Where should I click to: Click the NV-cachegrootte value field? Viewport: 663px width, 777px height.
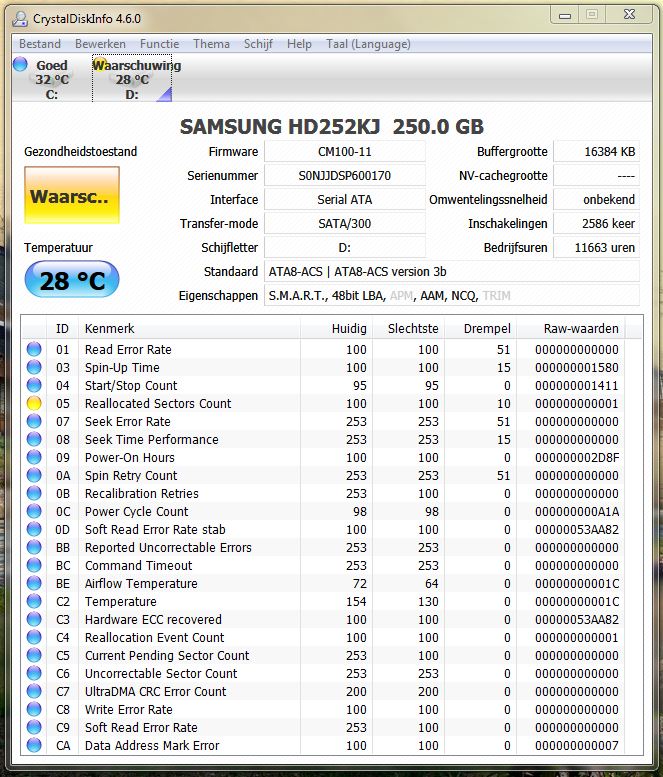pos(596,175)
